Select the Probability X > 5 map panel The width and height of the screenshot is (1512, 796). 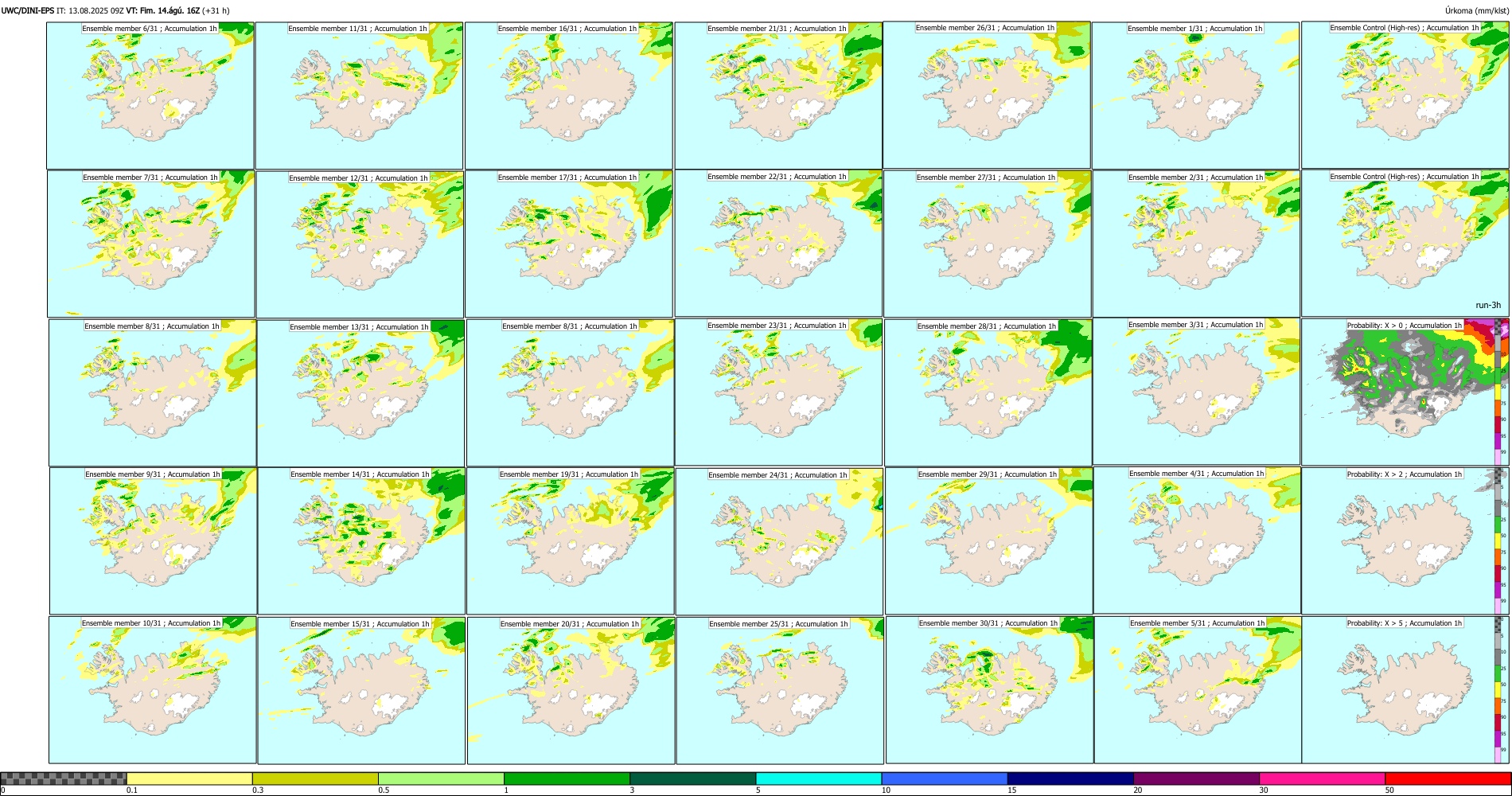[x=1405, y=690]
